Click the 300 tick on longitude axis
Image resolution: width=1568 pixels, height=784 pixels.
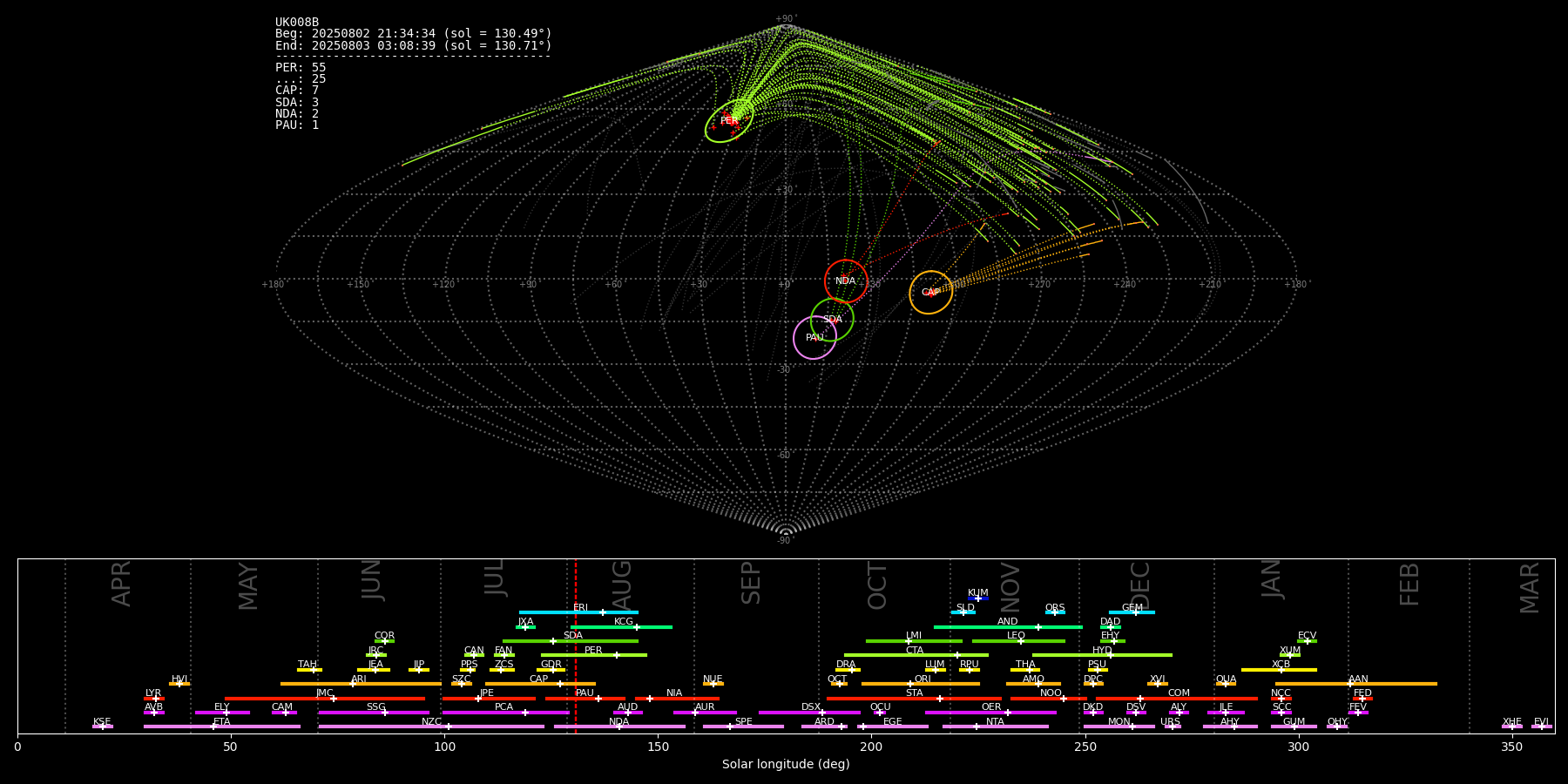click(1298, 747)
